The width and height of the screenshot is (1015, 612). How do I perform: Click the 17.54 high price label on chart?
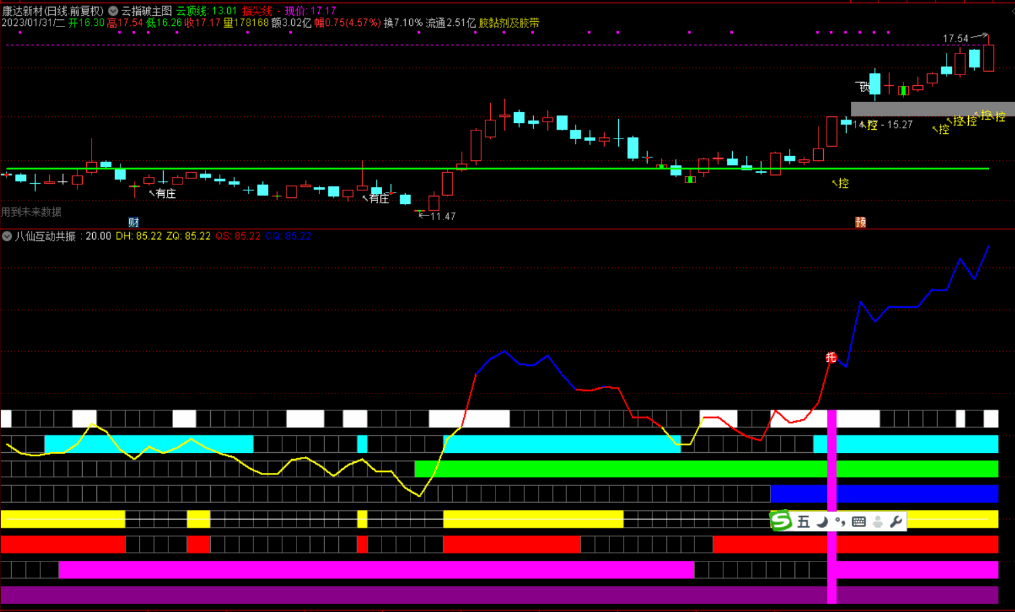(x=955, y=39)
